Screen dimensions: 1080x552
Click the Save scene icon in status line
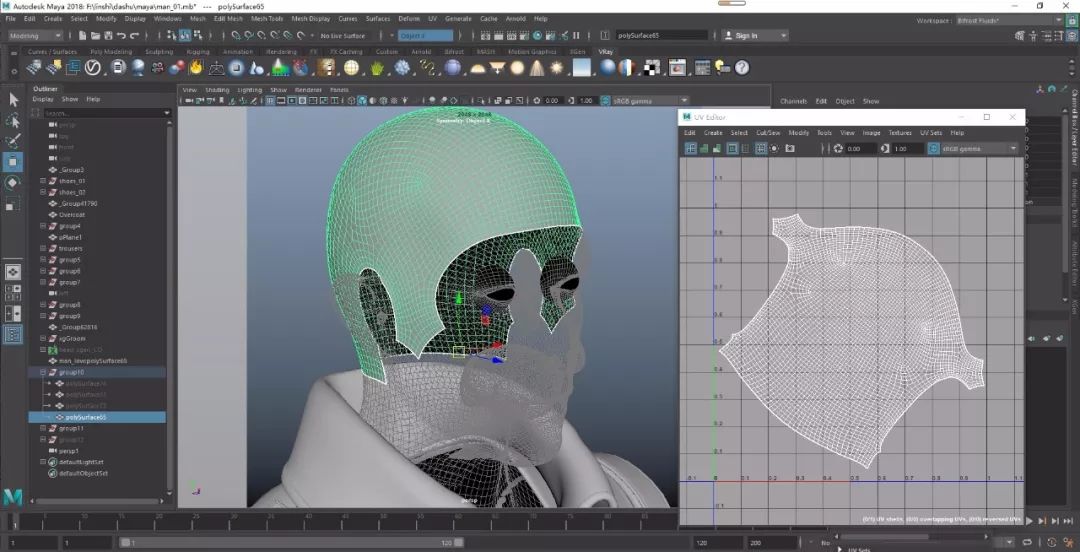point(108,35)
